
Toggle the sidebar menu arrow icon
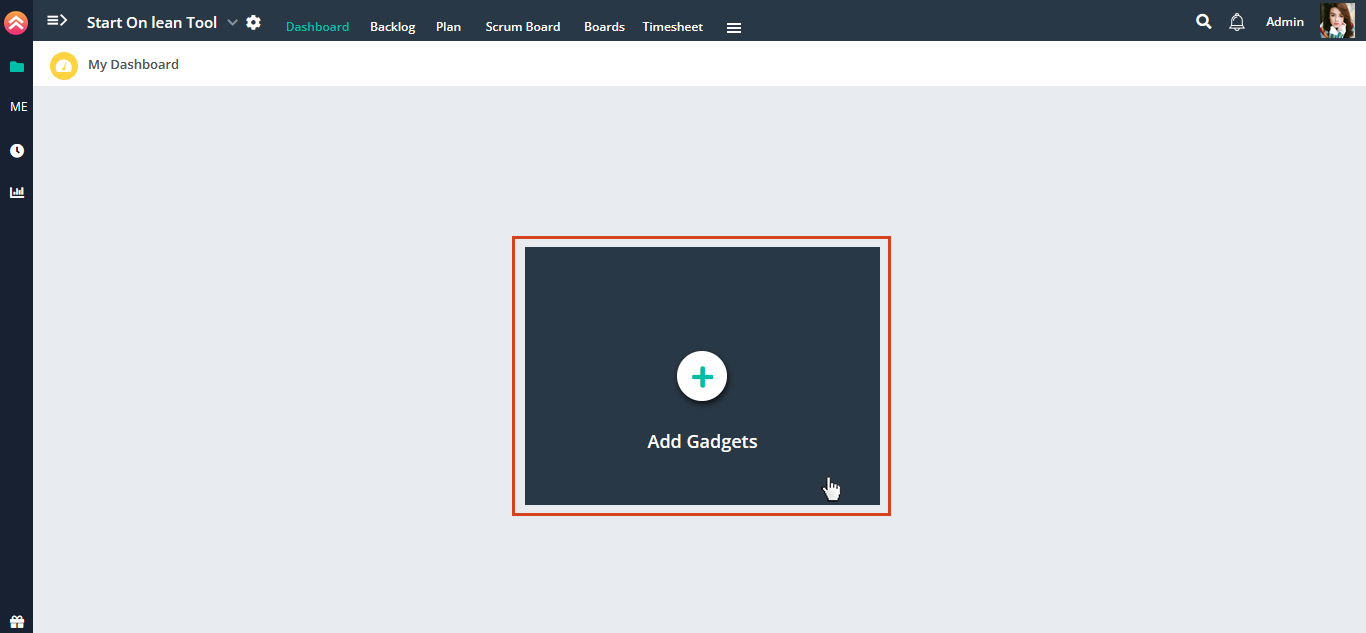coord(57,20)
